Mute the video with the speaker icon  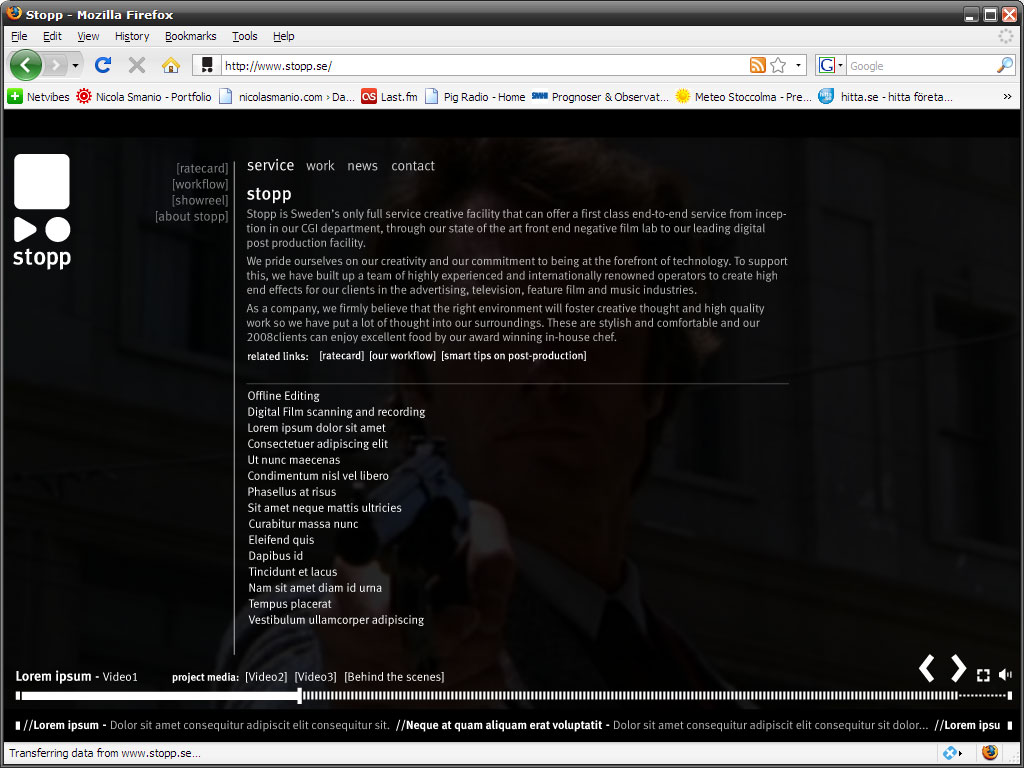[1005, 675]
